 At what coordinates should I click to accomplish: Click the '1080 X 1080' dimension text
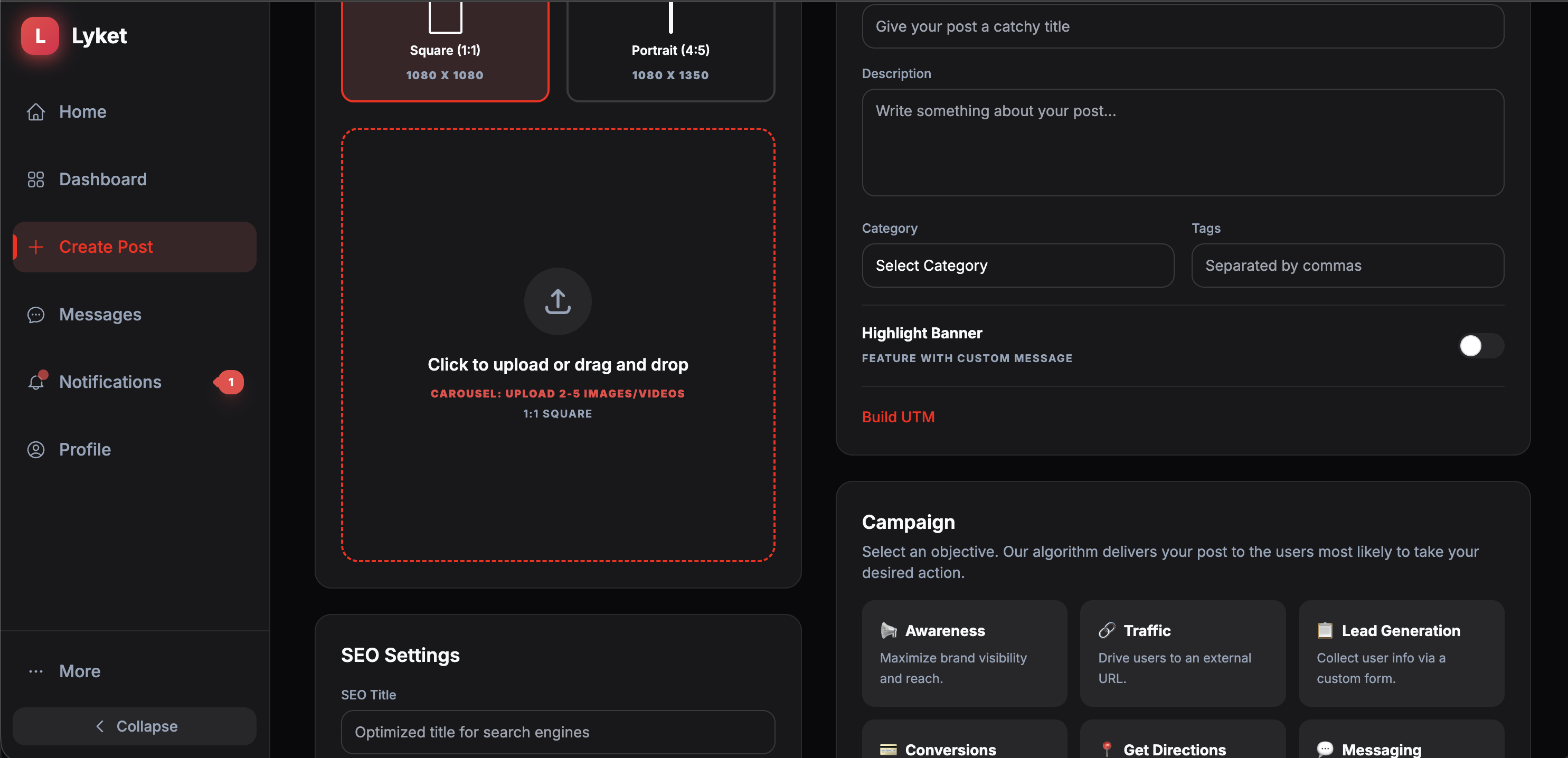click(x=445, y=75)
